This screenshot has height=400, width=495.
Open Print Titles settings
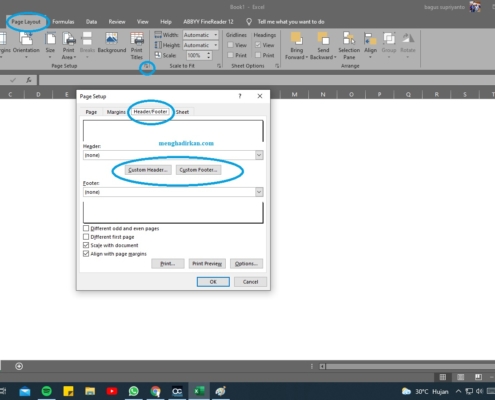[137, 46]
